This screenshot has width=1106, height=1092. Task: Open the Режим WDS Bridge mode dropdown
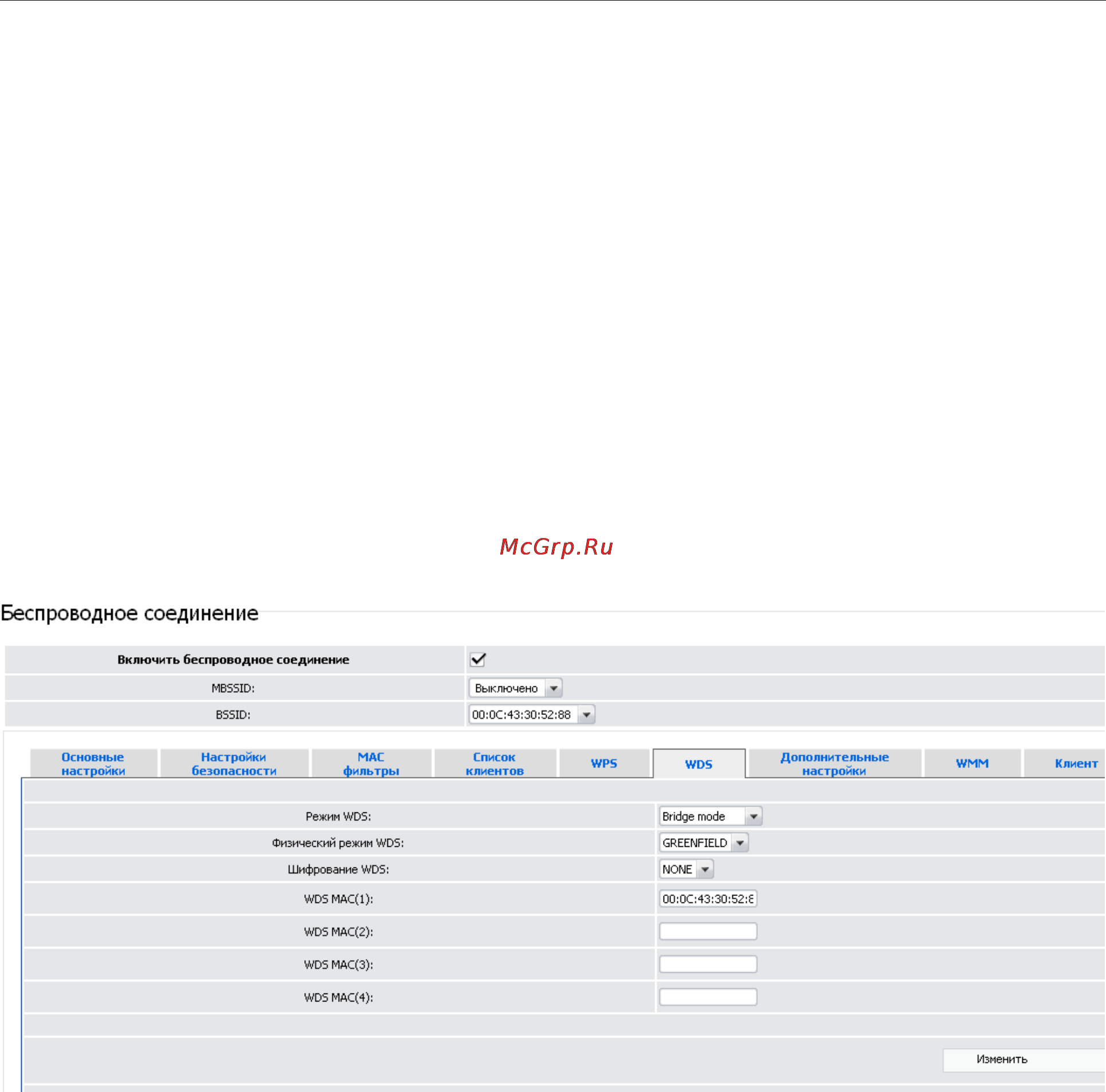tap(710, 816)
